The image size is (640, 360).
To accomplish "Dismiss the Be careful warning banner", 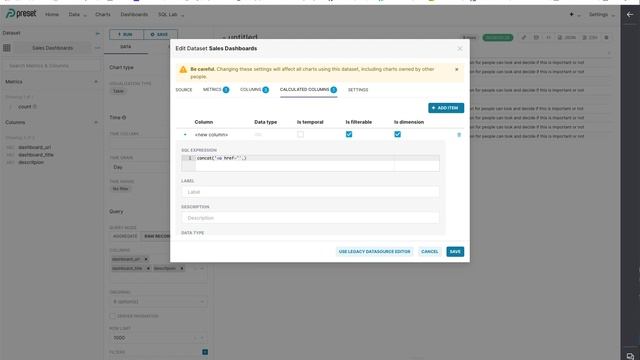I will coord(456,69).
